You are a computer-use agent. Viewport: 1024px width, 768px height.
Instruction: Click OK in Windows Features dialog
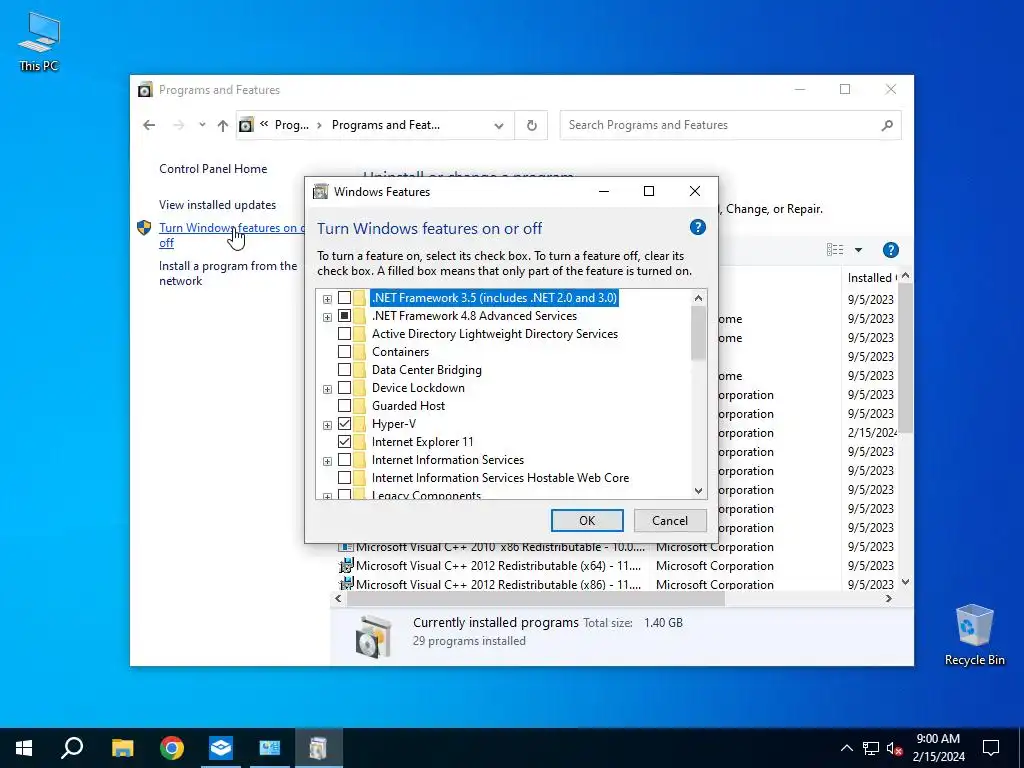point(587,520)
